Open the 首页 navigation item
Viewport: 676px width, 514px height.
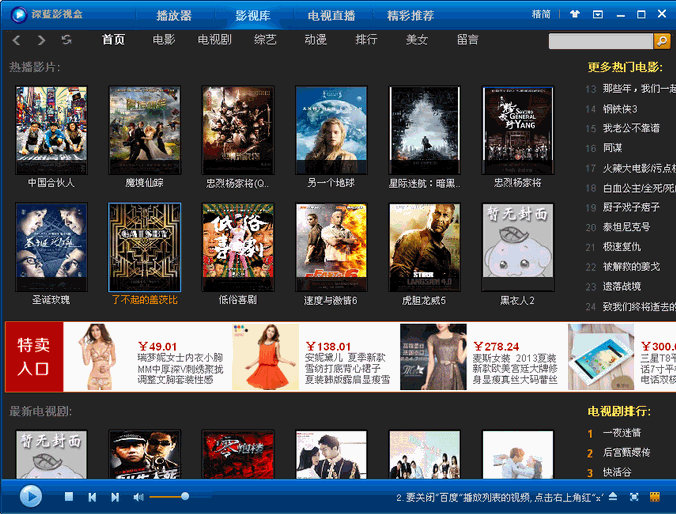pos(113,40)
